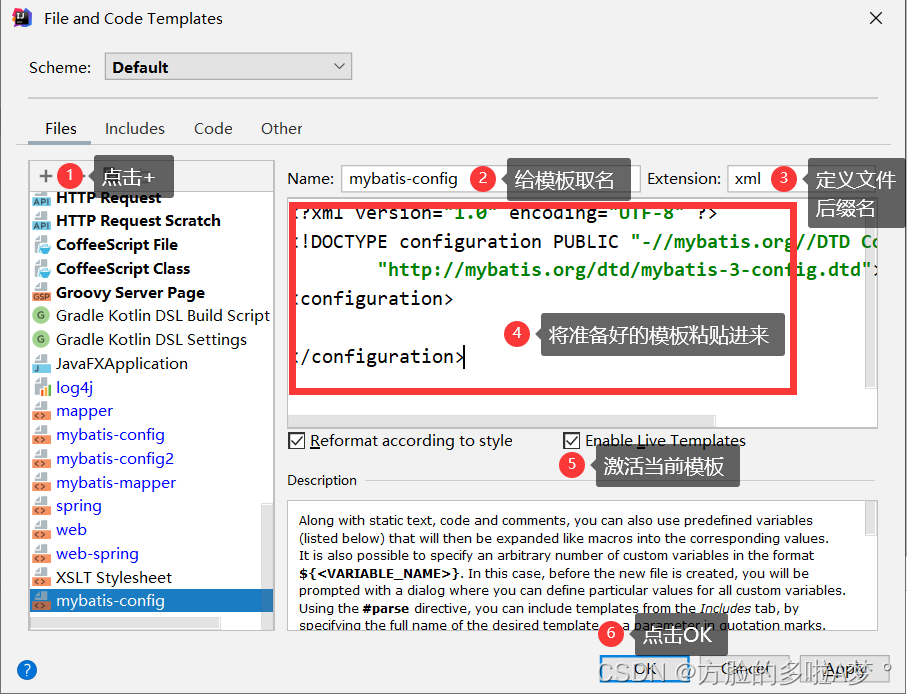Toggle Enable Live Templates checkbox
The width and height of the screenshot is (907, 695).
(572, 441)
